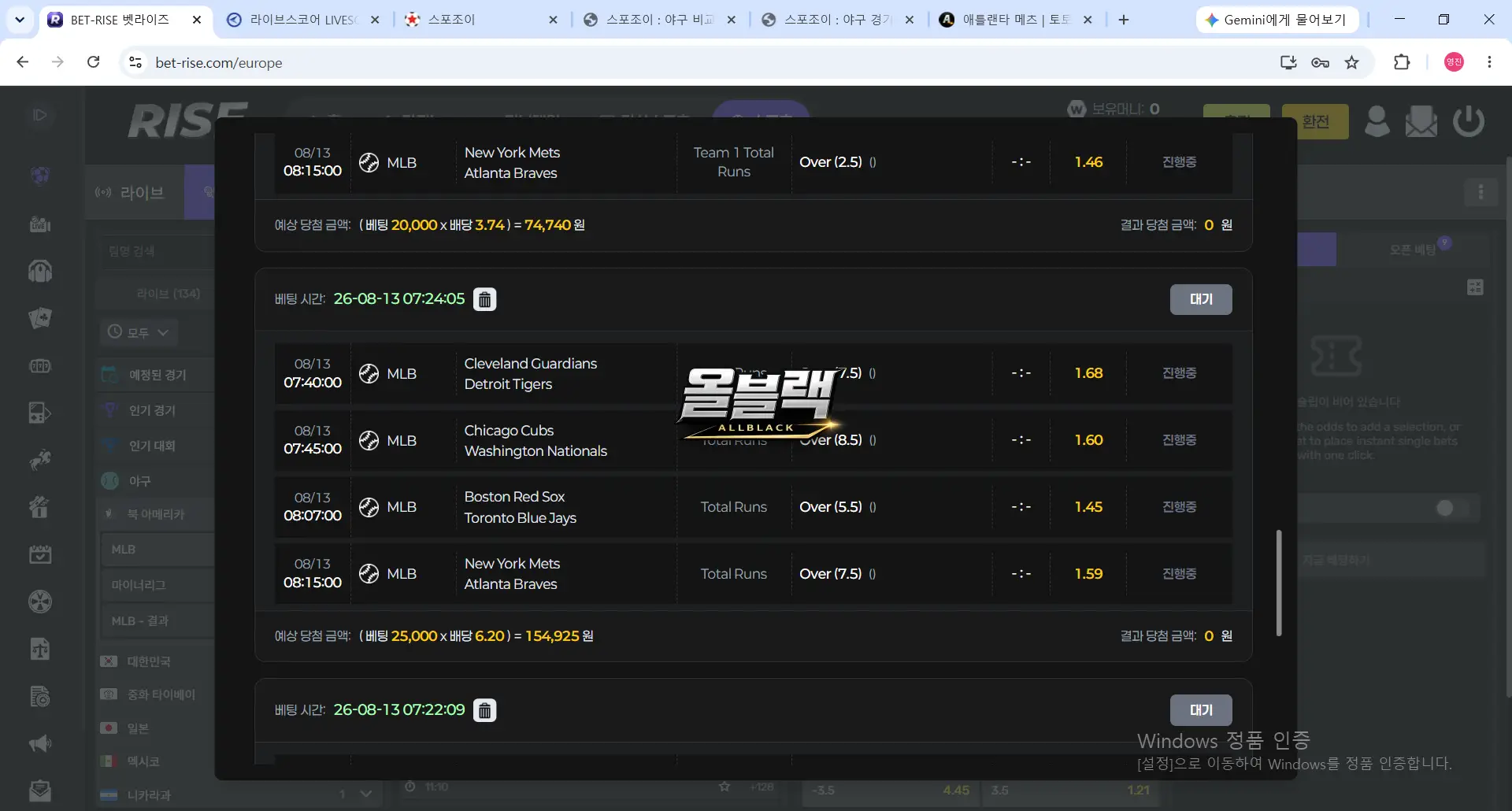The width and height of the screenshot is (1512, 811).
Task: Click the install app icon in address bar
Action: (x=1288, y=63)
